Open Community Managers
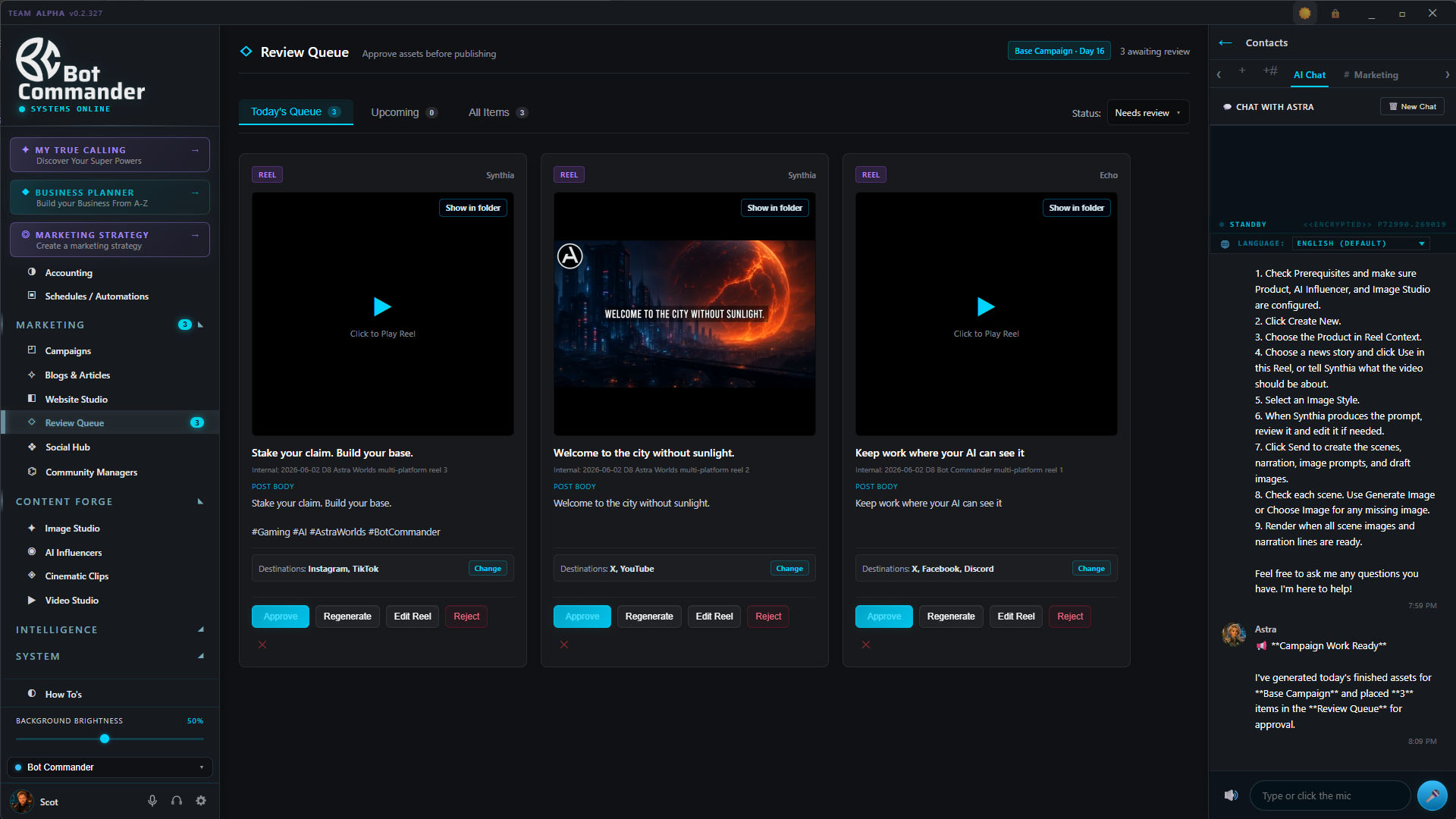This screenshot has height=819, width=1456. coord(91,472)
